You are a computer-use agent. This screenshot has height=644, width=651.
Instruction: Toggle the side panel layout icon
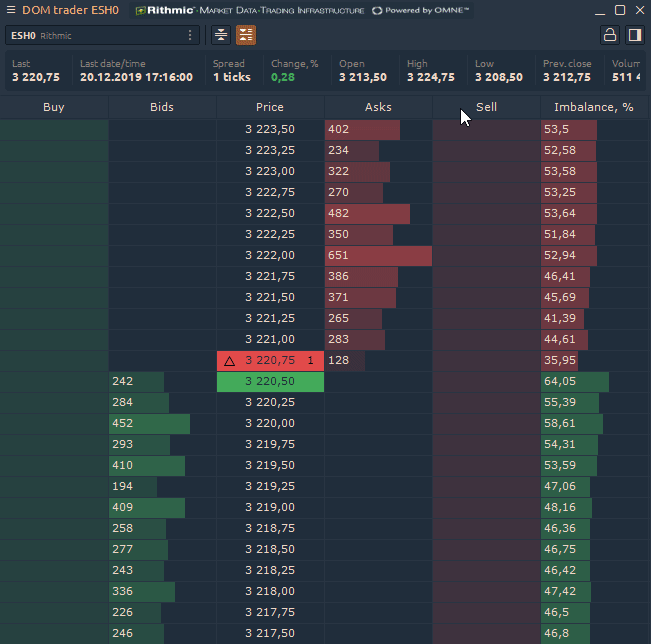point(635,35)
